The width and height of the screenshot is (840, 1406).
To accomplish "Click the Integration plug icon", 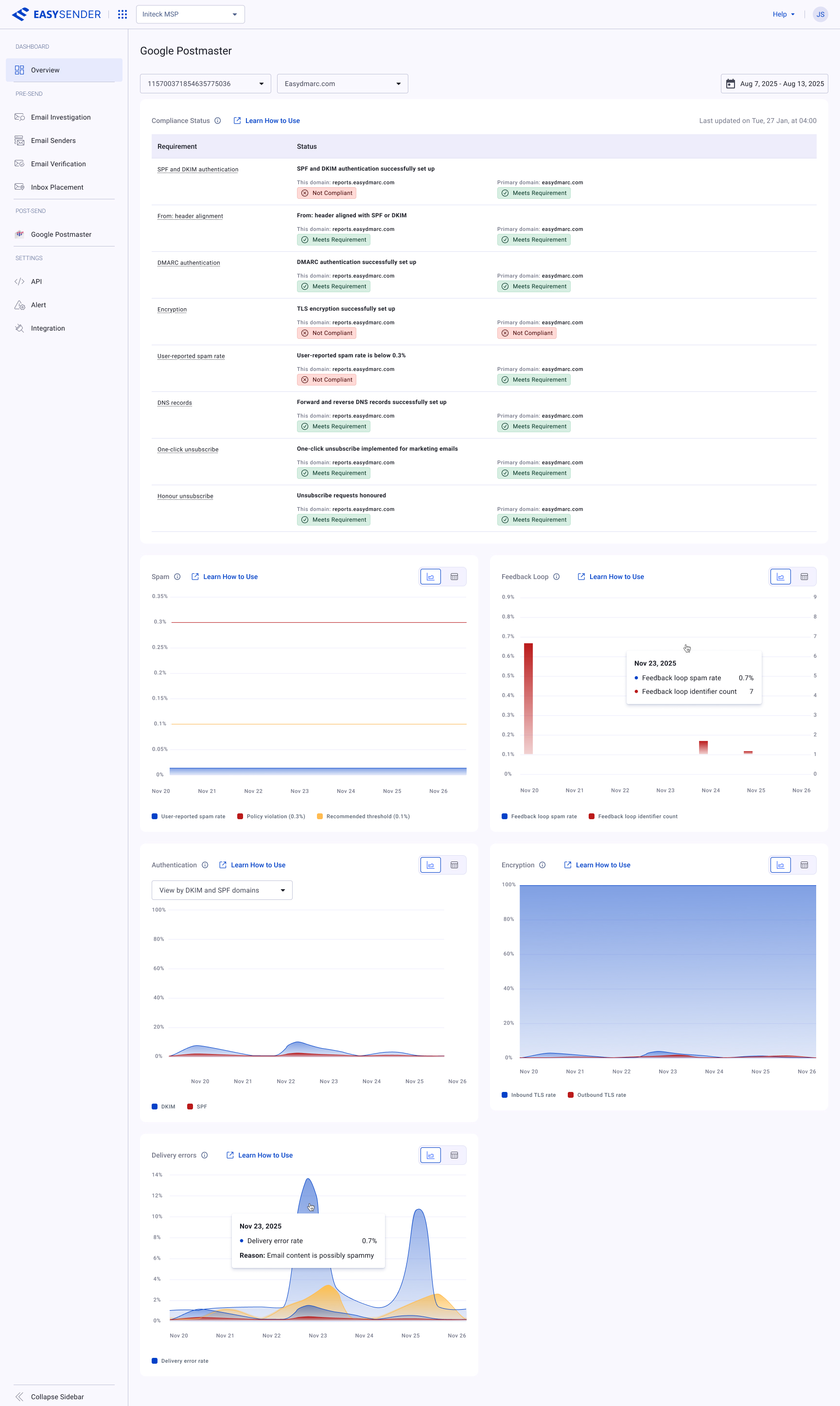I will (19, 328).
